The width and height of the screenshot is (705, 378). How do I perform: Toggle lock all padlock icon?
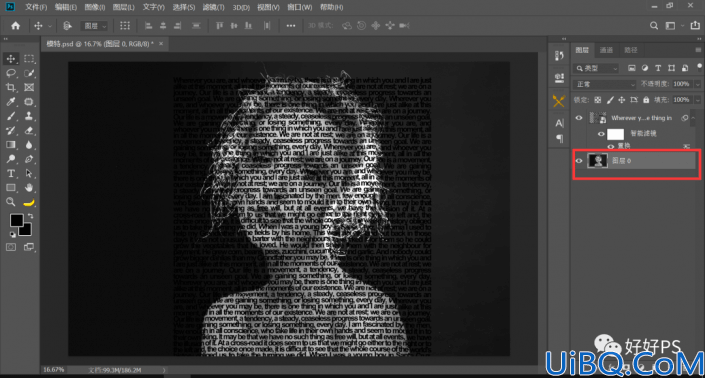coord(646,100)
